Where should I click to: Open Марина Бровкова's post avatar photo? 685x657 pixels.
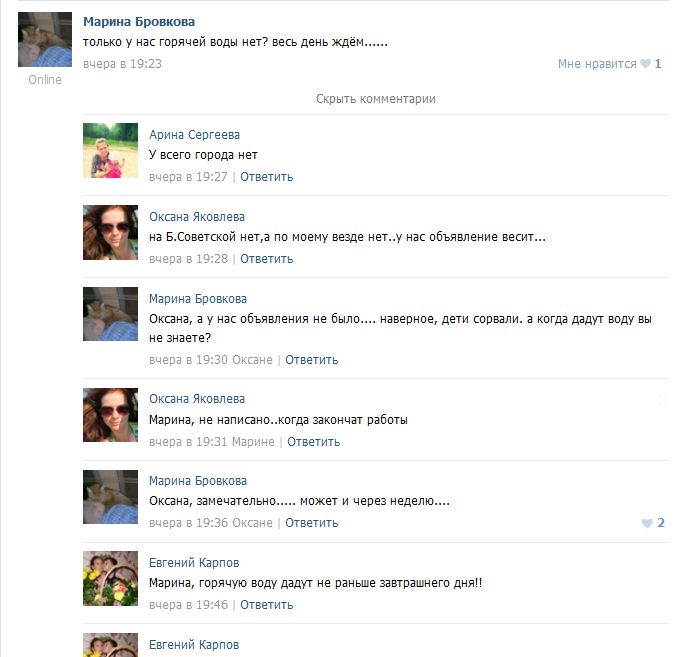[x=45, y=39]
